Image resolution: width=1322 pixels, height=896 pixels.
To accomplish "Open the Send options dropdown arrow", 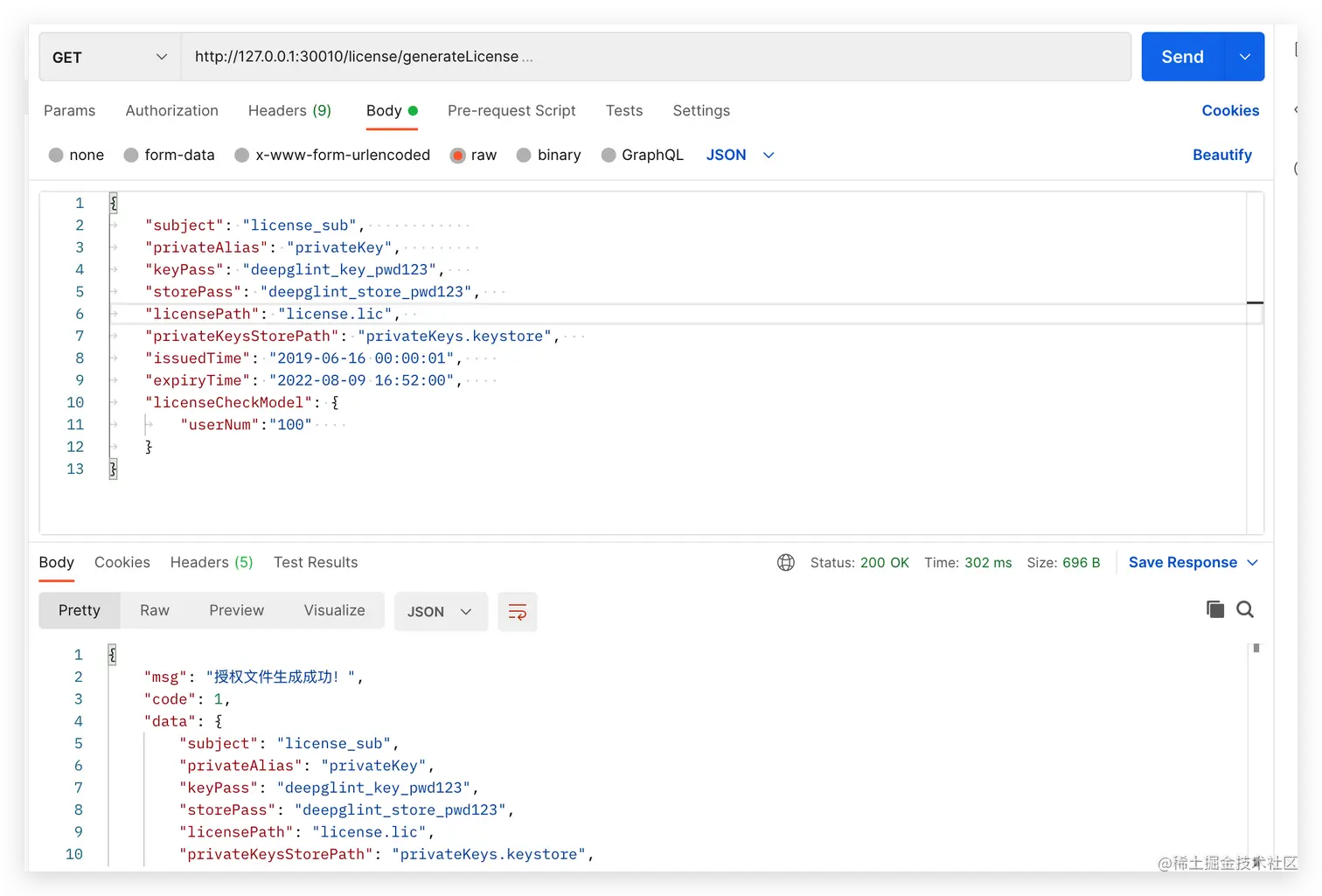I will pyautogui.click(x=1245, y=57).
